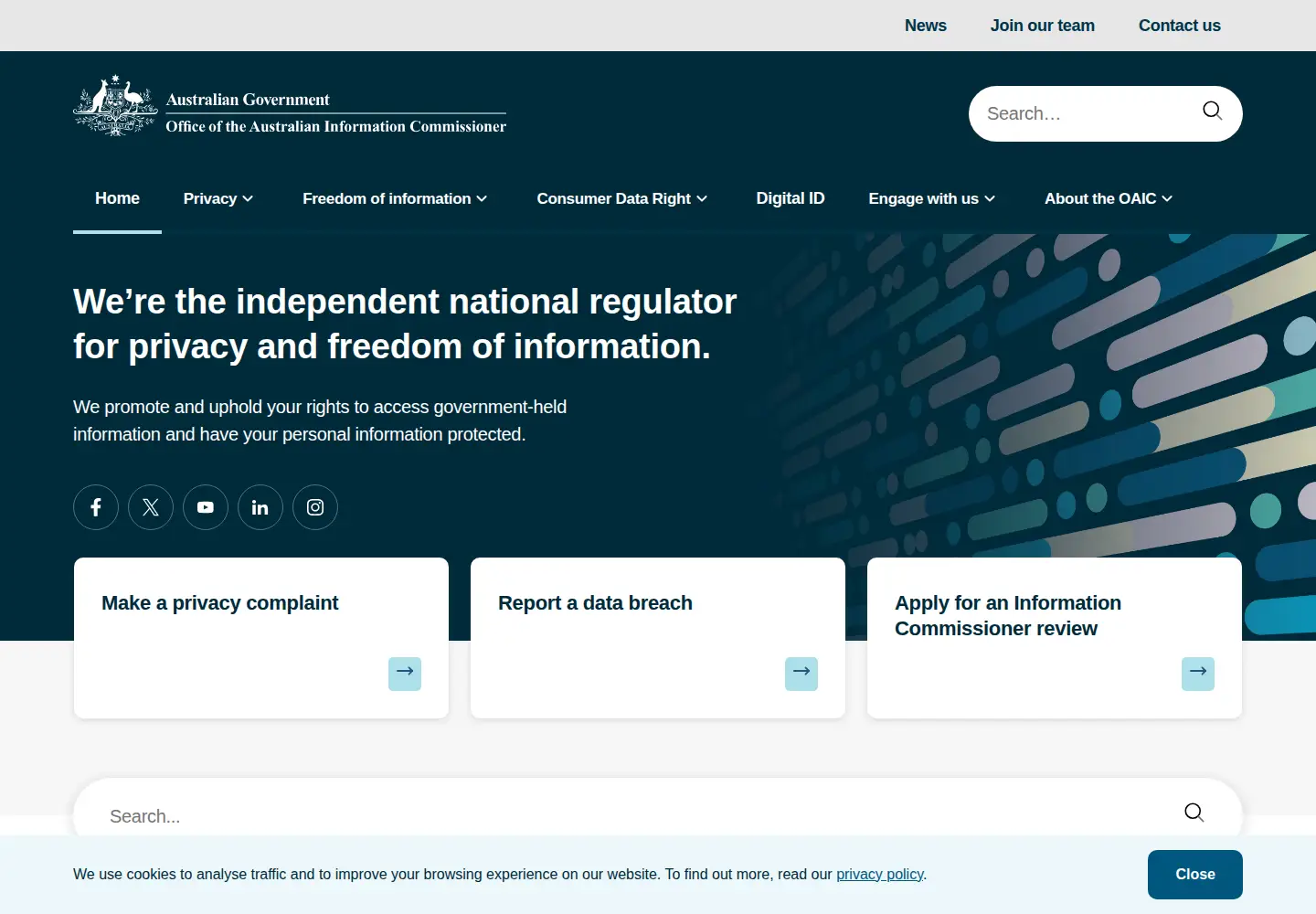Screen dimensions: 1316x914
Task: Click arrow icon on Information Commissioner review card
Action: 1198,674
